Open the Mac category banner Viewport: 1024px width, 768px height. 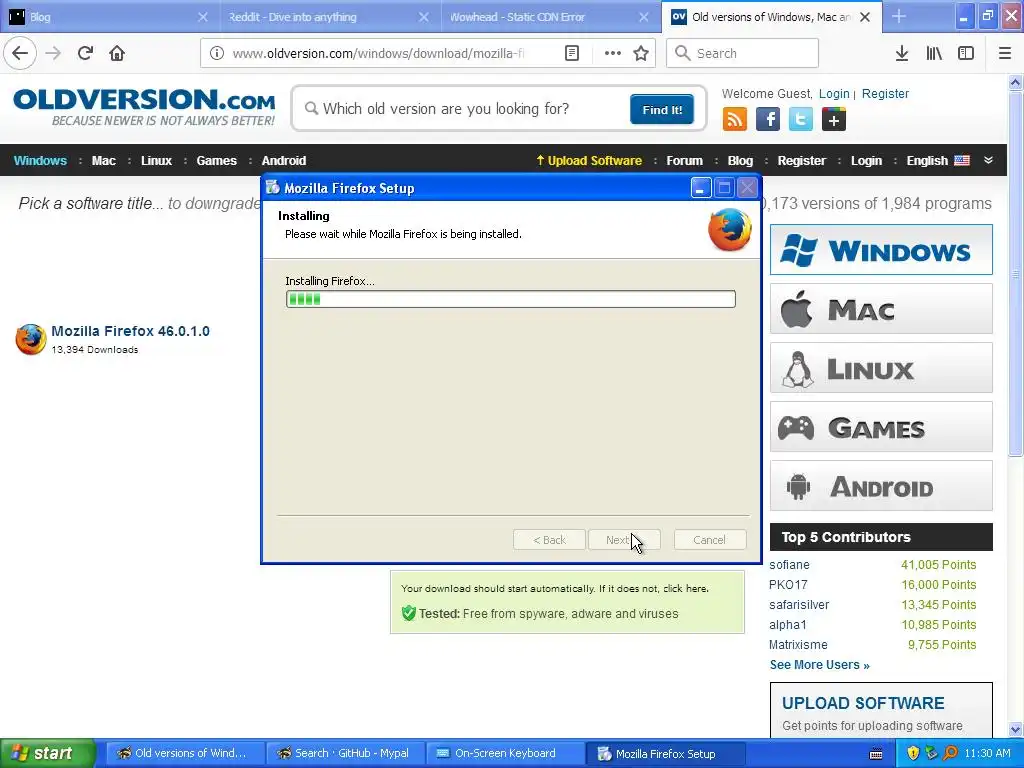pyautogui.click(x=881, y=309)
